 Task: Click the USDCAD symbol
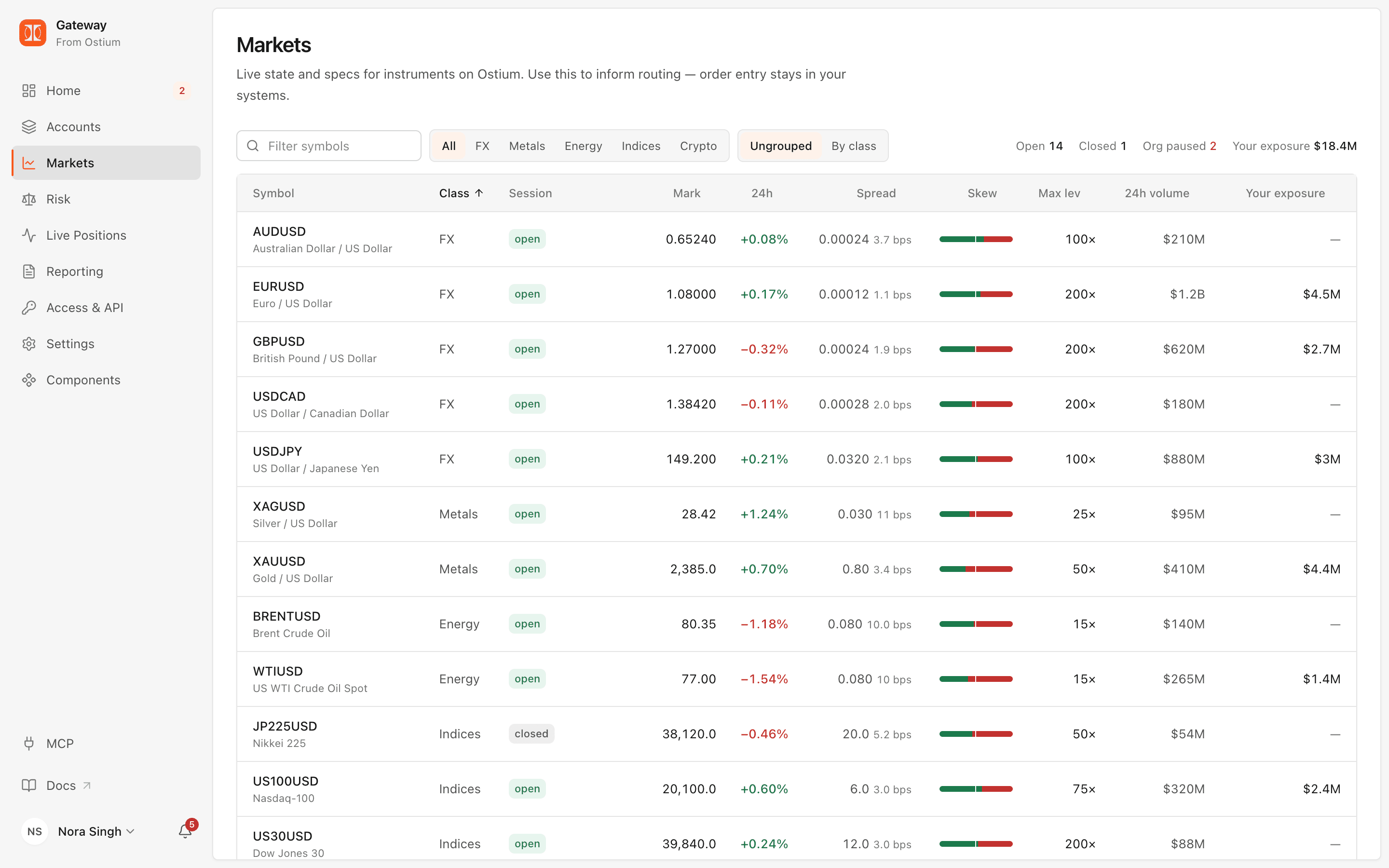tap(279, 397)
